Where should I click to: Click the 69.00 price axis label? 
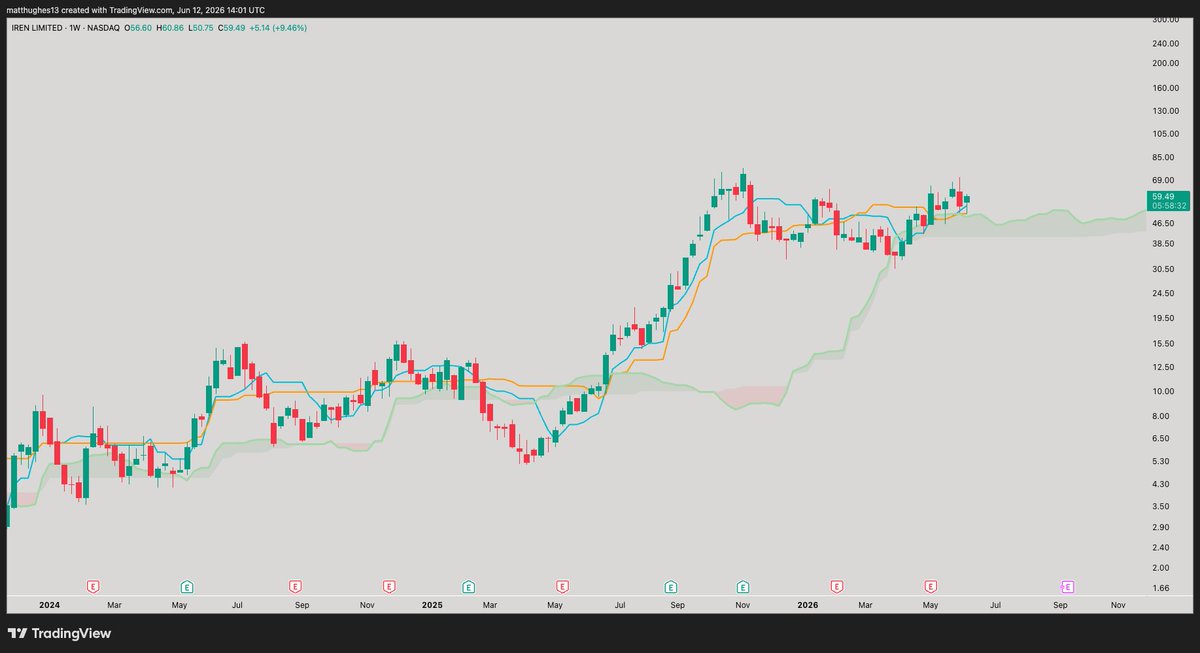(1163, 178)
